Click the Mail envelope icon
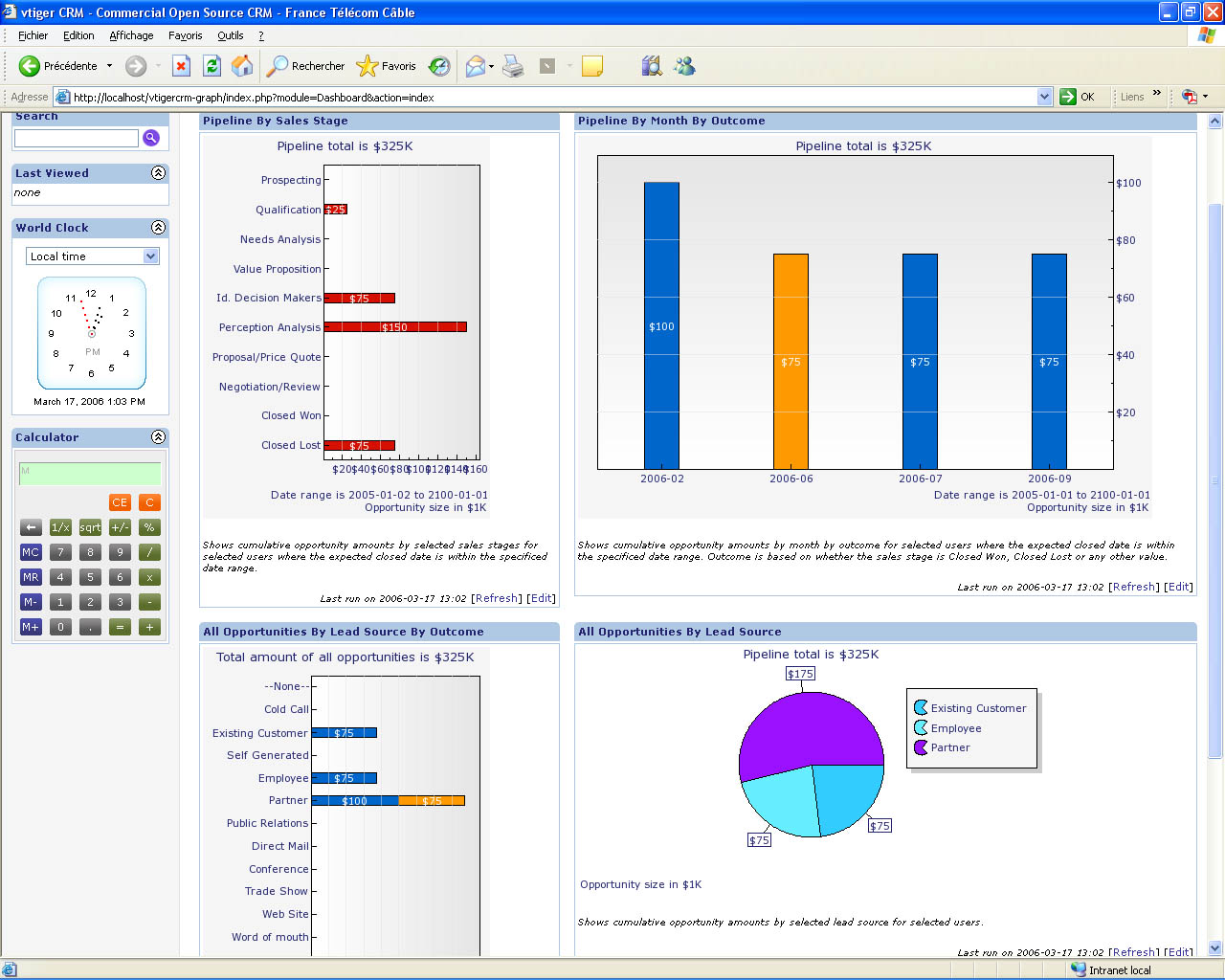The width and height of the screenshot is (1225, 980). (x=476, y=66)
